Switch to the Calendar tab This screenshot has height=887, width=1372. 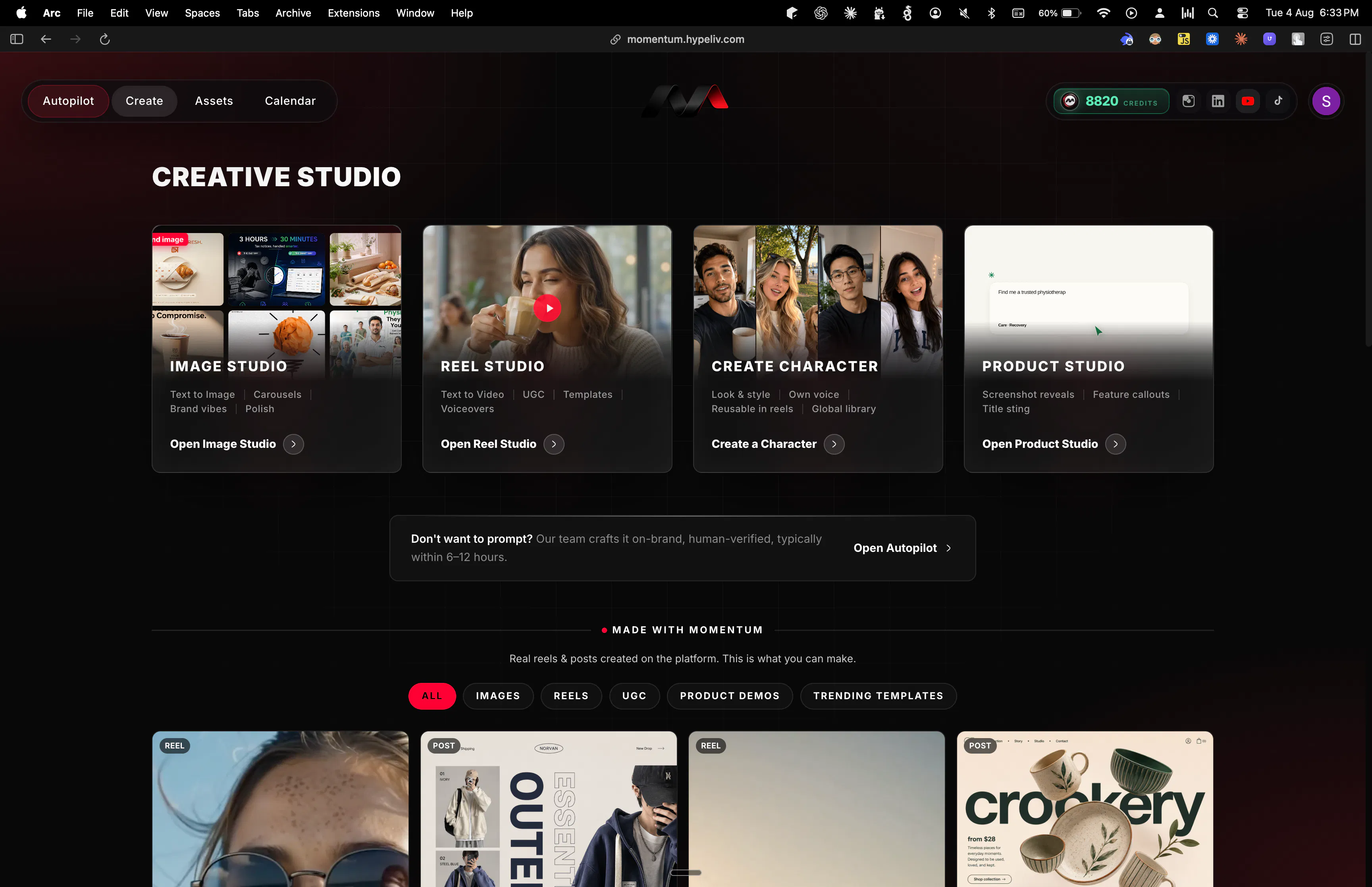coord(290,101)
